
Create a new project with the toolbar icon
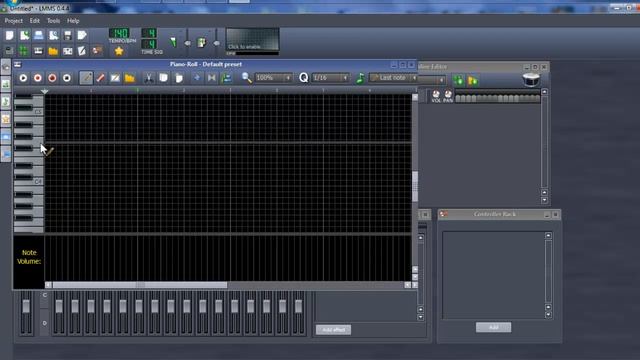pyautogui.click(x=10, y=36)
